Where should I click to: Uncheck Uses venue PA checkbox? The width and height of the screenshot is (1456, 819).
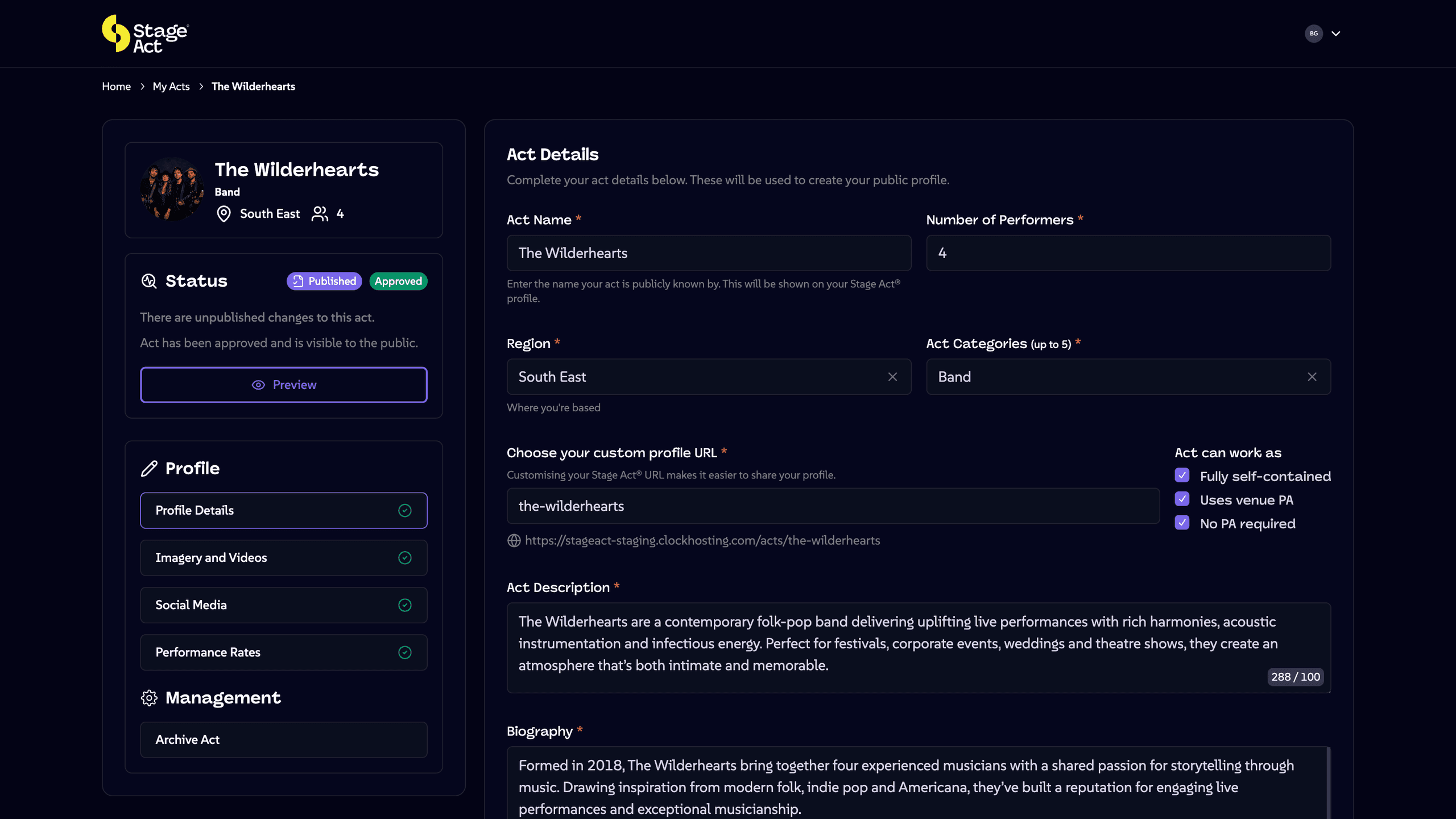(1182, 499)
